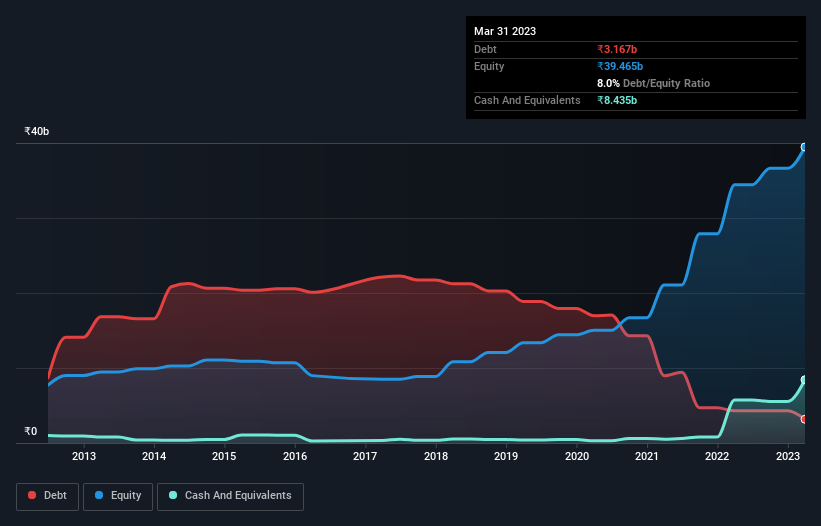Click the 2023 x-axis label
This screenshot has height=526, width=821.
[787, 456]
